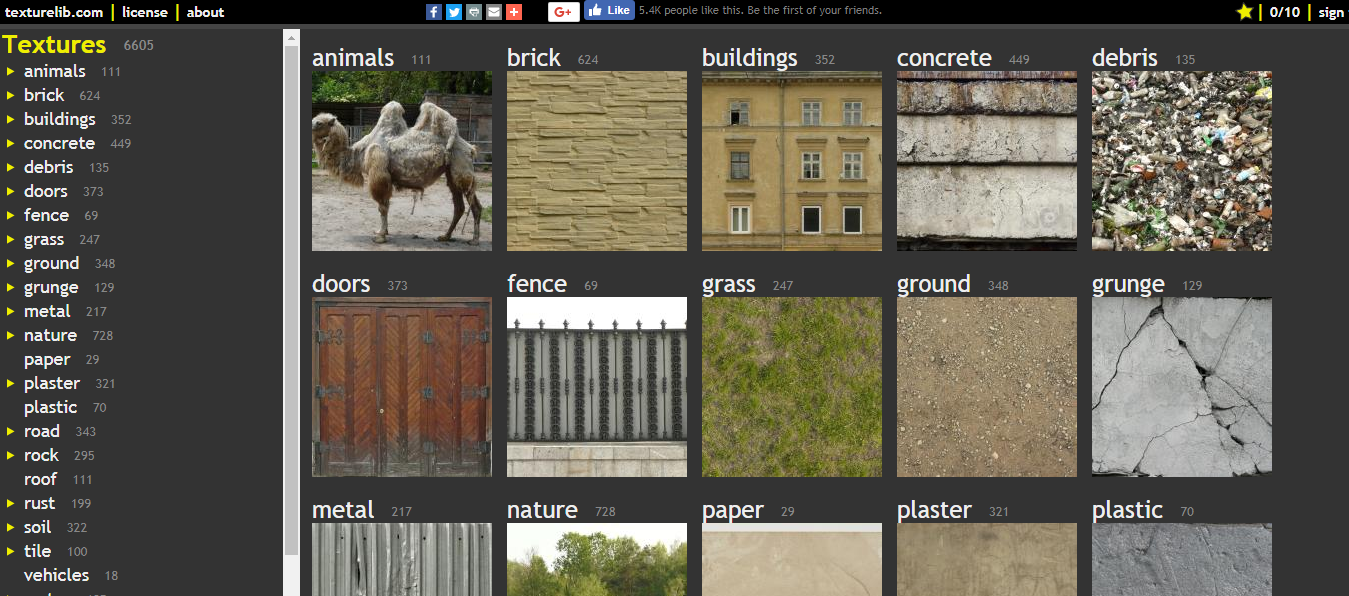Open the buildings facade thumbnail

[x=792, y=161]
